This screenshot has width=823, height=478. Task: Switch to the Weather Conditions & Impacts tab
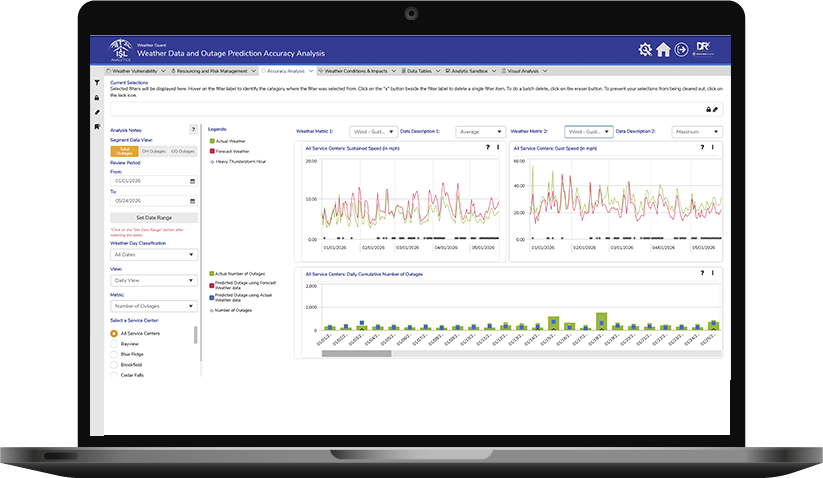click(356, 71)
